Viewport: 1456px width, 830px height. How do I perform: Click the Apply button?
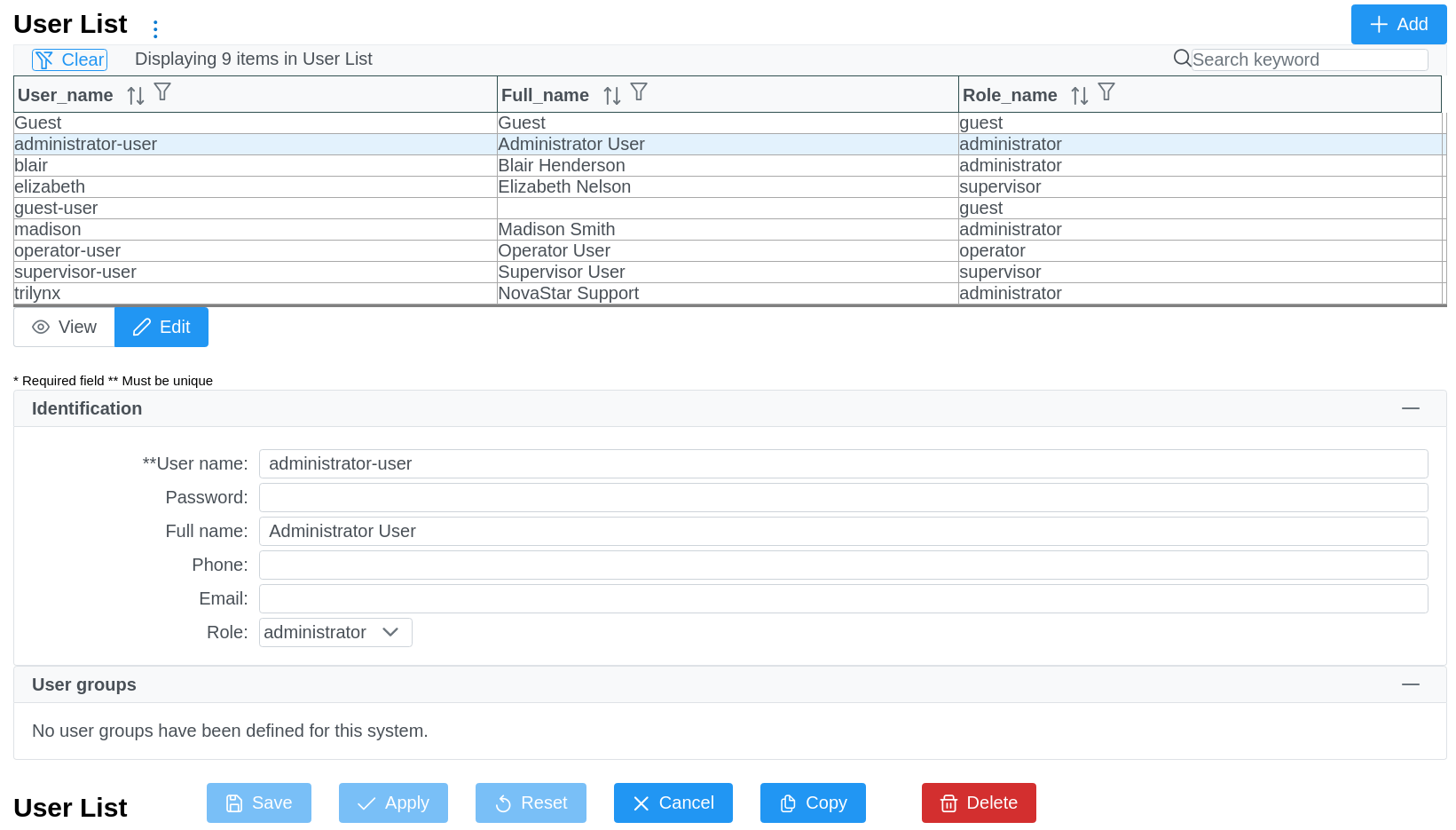tap(393, 802)
